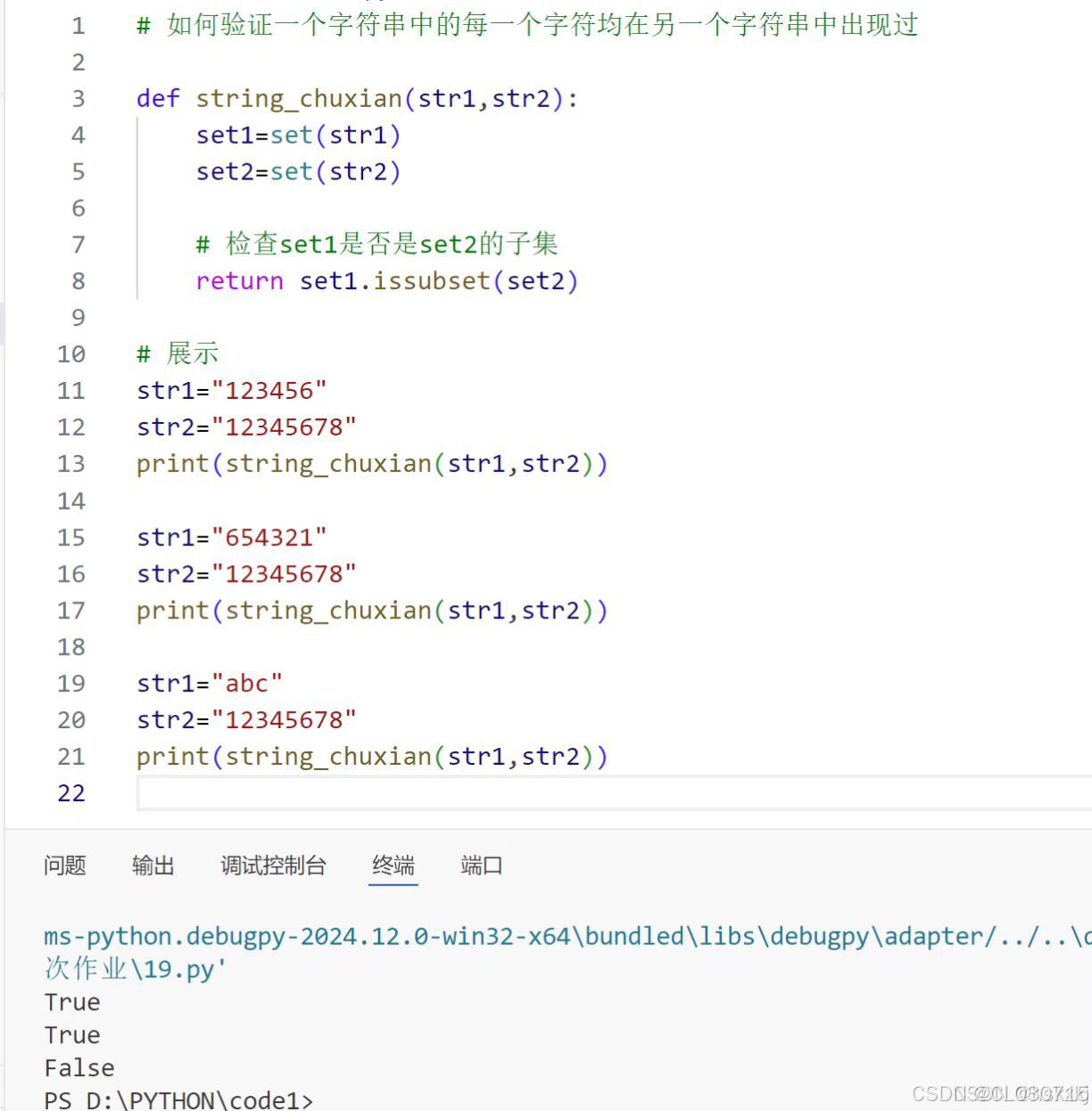The width and height of the screenshot is (1092, 1111).
Task: Activate the 终端 tab
Action: point(393,865)
